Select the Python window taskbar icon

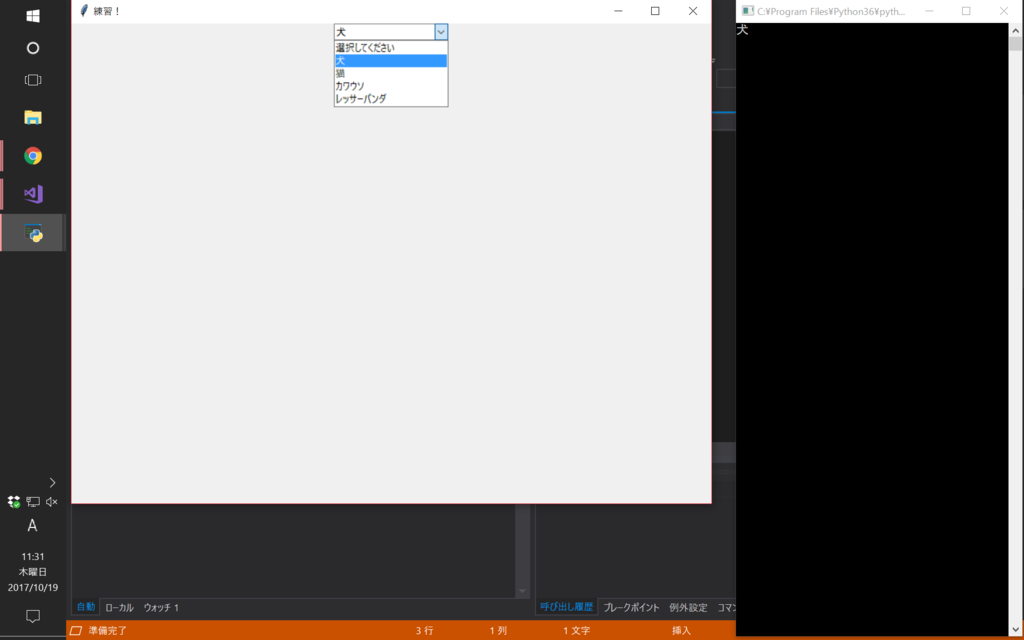pos(33,232)
